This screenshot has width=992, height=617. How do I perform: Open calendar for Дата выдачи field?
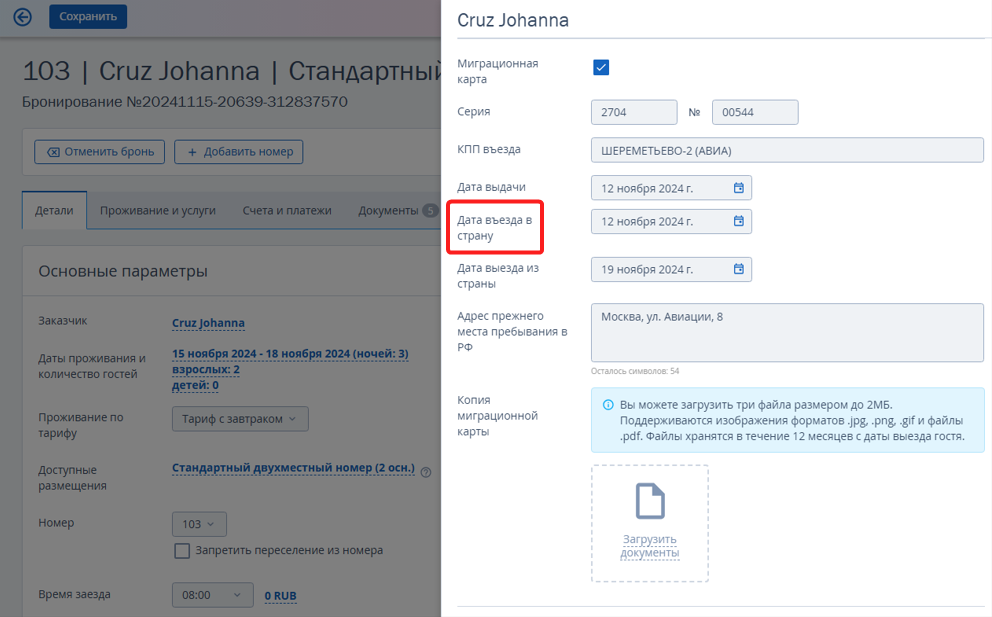pos(738,188)
